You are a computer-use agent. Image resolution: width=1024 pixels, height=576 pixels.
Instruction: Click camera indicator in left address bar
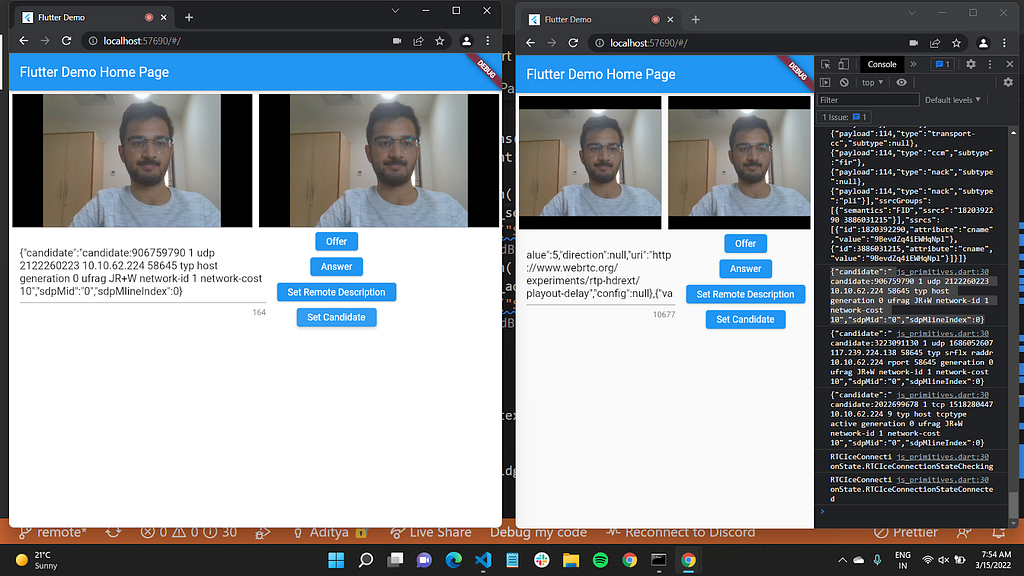pos(396,40)
